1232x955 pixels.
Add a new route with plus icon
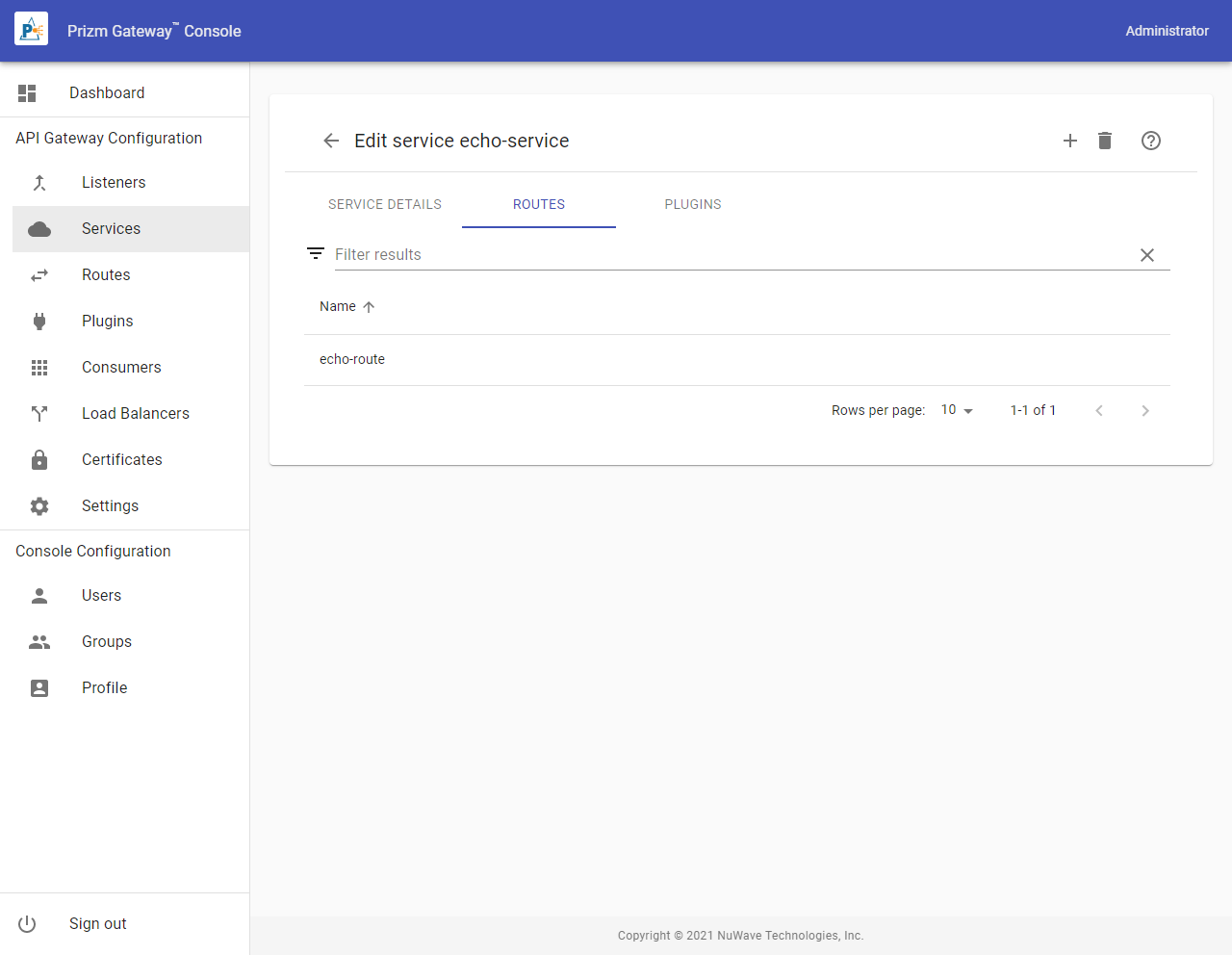point(1069,141)
